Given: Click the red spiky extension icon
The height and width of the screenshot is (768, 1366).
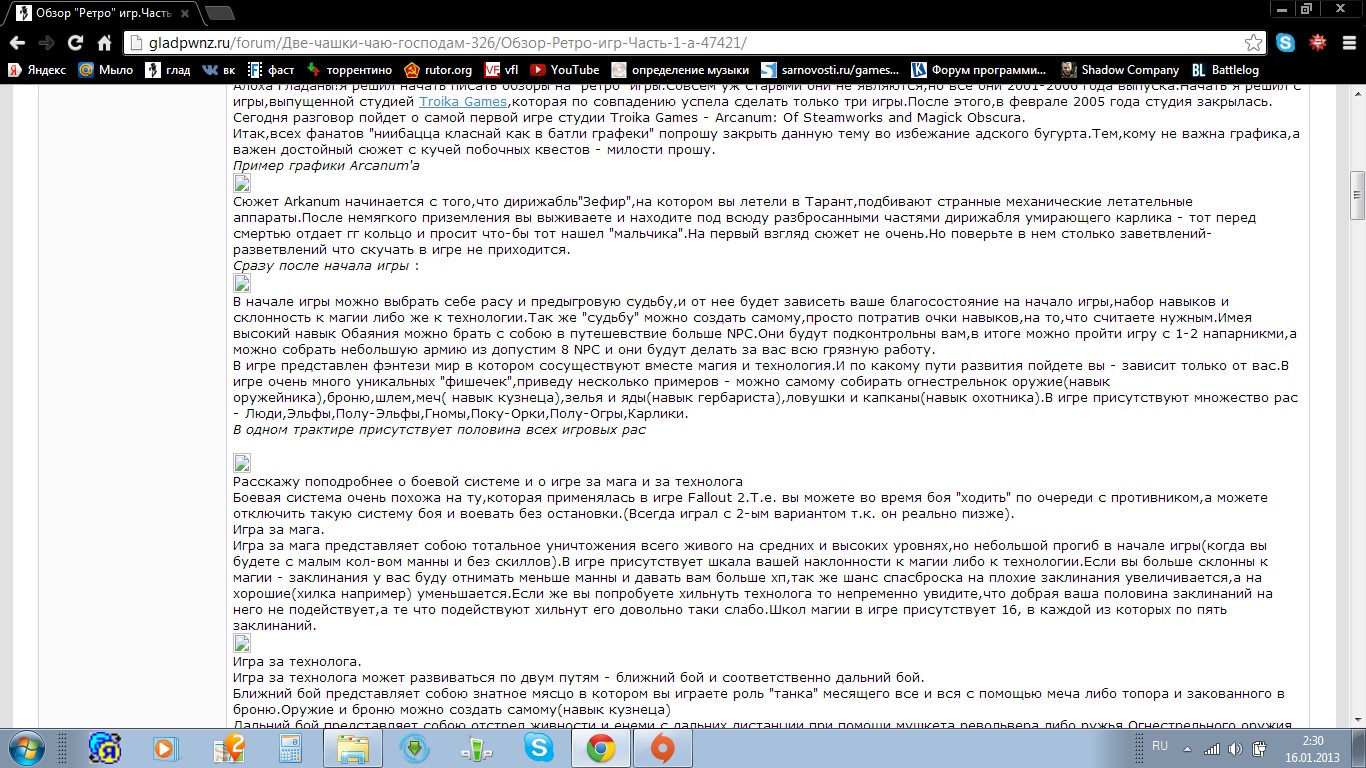Looking at the screenshot, I should coord(1318,43).
